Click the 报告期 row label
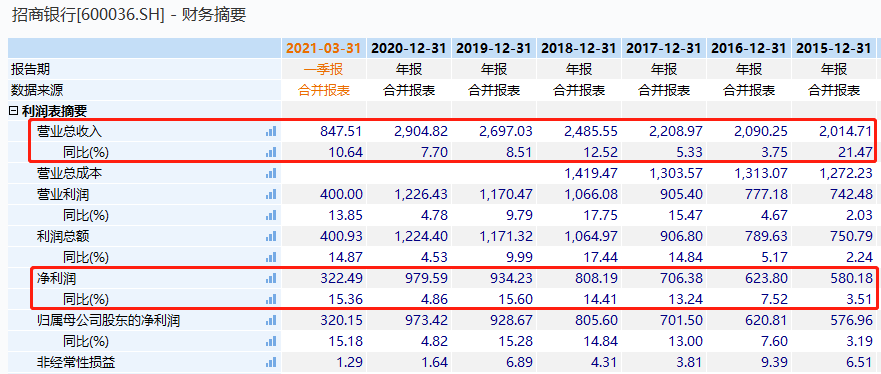The height and width of the screenshot is (374, 881). [30, 69]
